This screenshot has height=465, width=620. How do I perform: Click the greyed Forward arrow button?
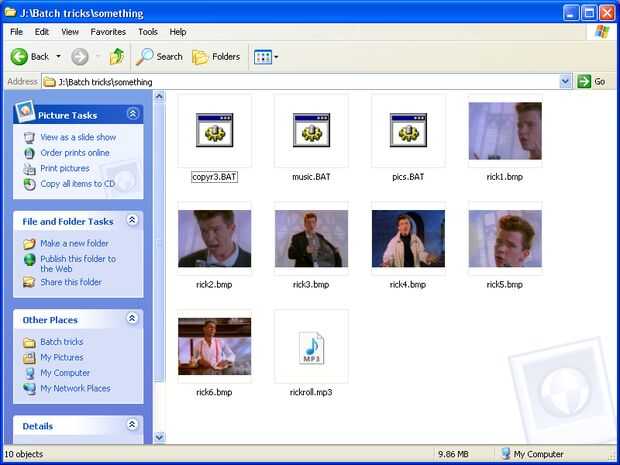tap(79, 57)
